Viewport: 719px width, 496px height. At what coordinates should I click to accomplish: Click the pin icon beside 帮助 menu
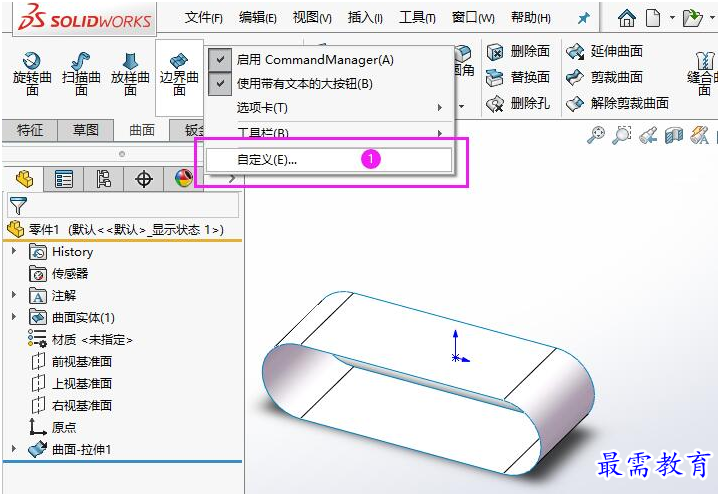click(x=583, y=18)
